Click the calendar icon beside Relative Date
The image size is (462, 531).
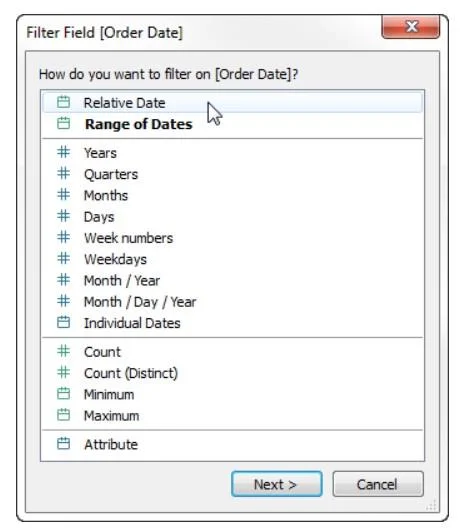pos(64,102)
